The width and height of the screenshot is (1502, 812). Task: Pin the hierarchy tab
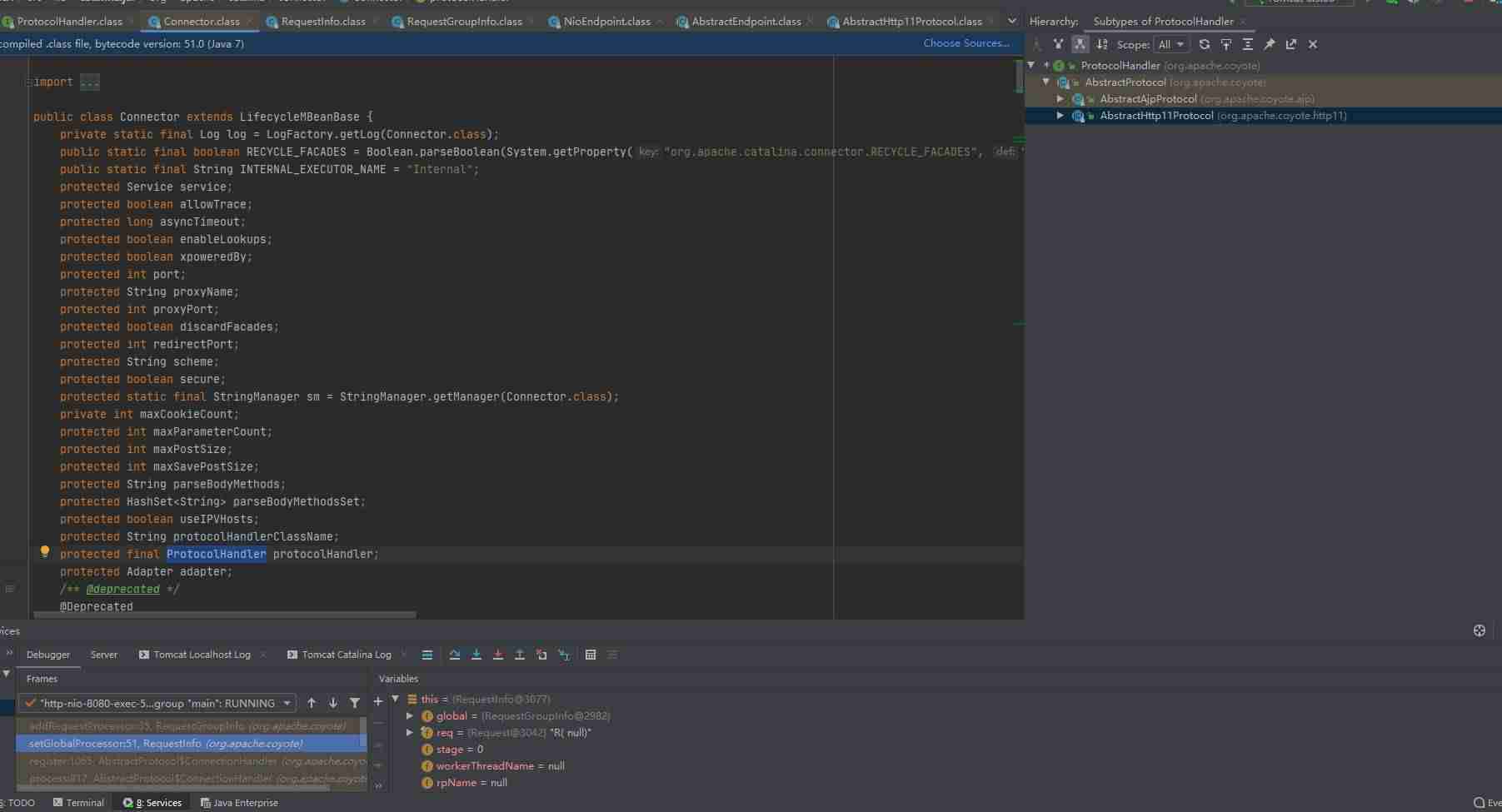pyautogui.click(x=1270, y=44)
